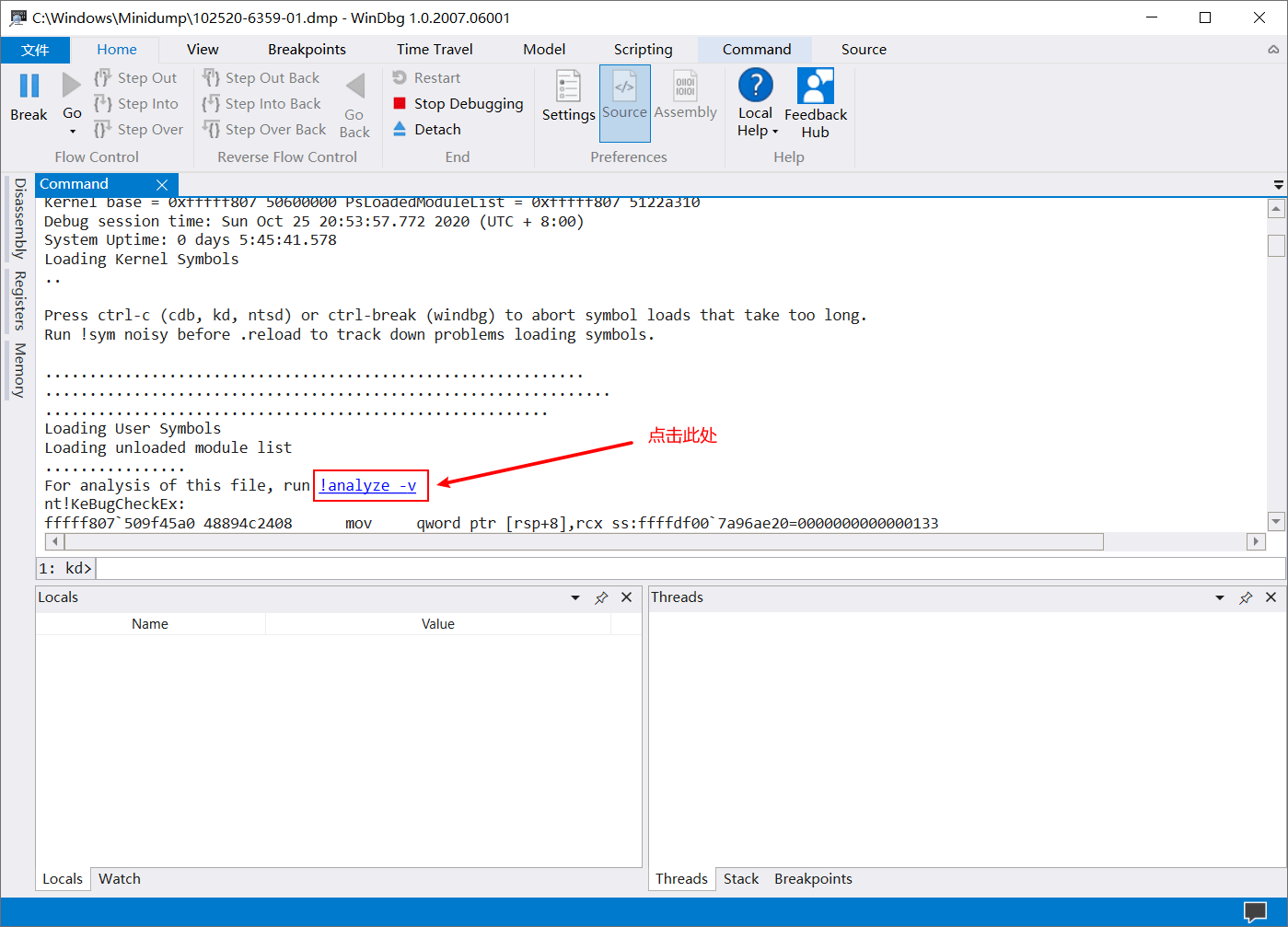Pin the Locals panel
The height and width of the screenshot is (927, 1288).
click(601, 598)
